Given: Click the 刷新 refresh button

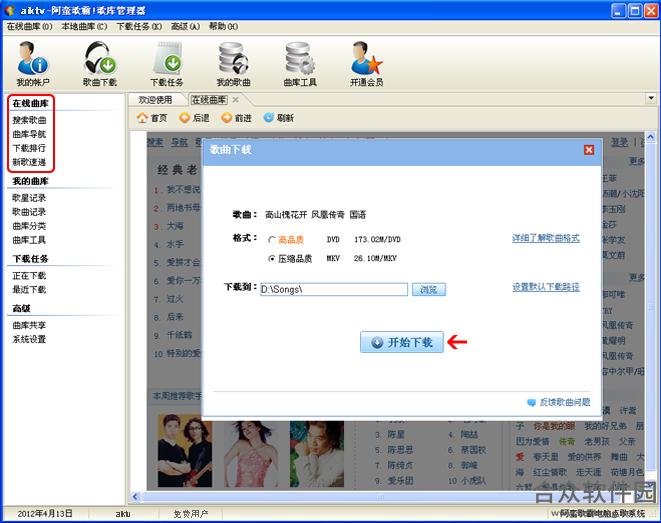Looking at the screenshot, I should [x=279, y=118].
